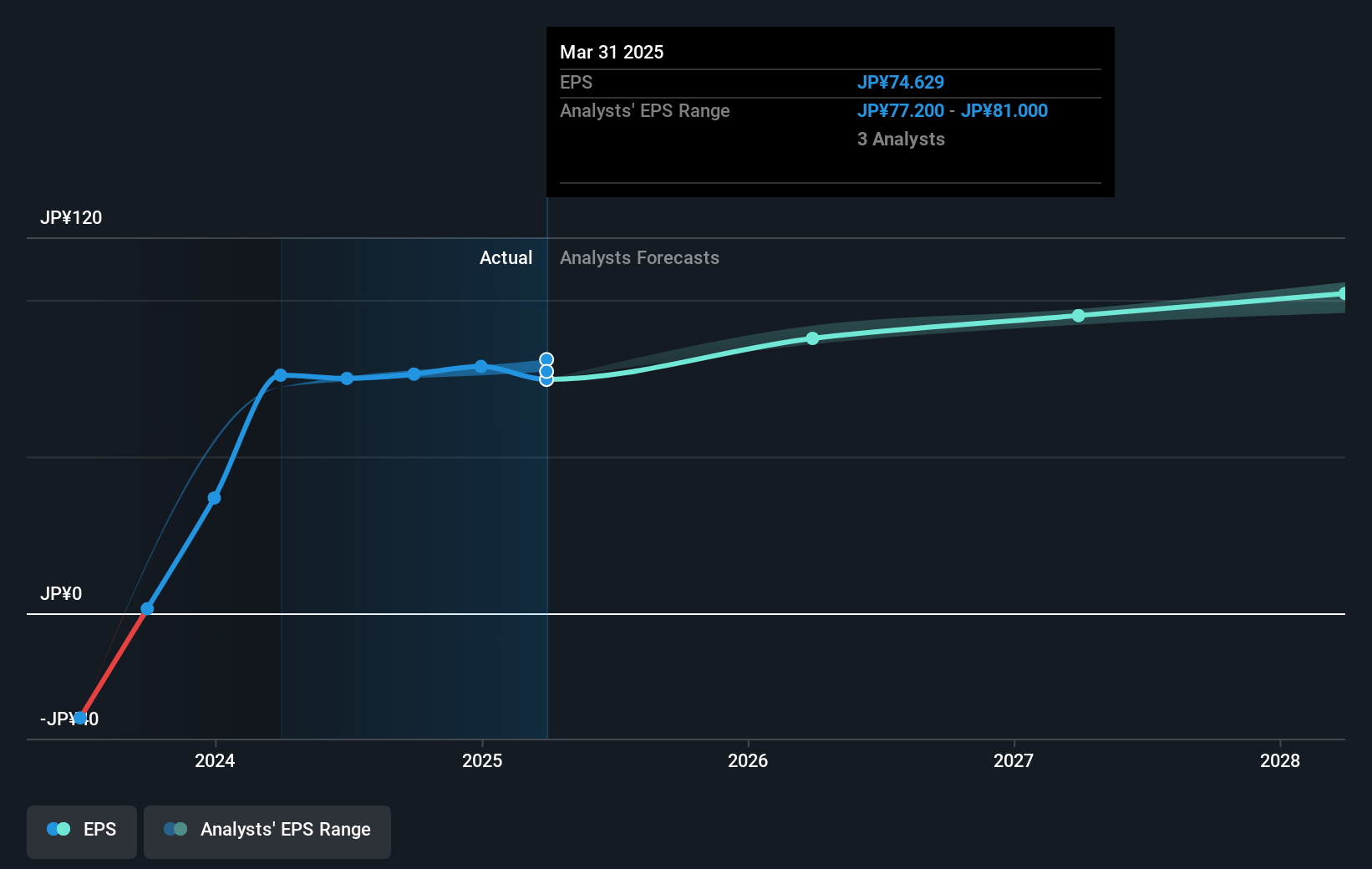
Task: Click the JP¥74.629 EPS tooltip value
Action: pyautogui.click(x=901, y=82)
